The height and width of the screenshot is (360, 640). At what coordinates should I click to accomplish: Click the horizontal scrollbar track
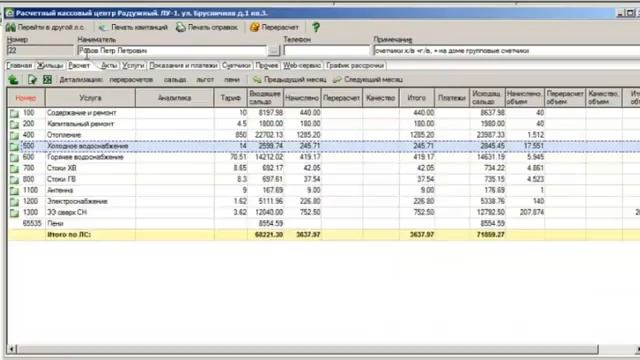coord(308,349)
